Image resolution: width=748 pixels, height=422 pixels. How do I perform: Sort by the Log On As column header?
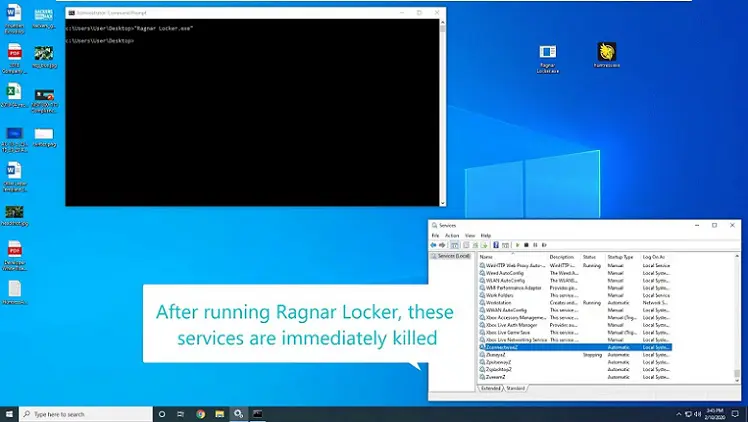click(656, 257)
